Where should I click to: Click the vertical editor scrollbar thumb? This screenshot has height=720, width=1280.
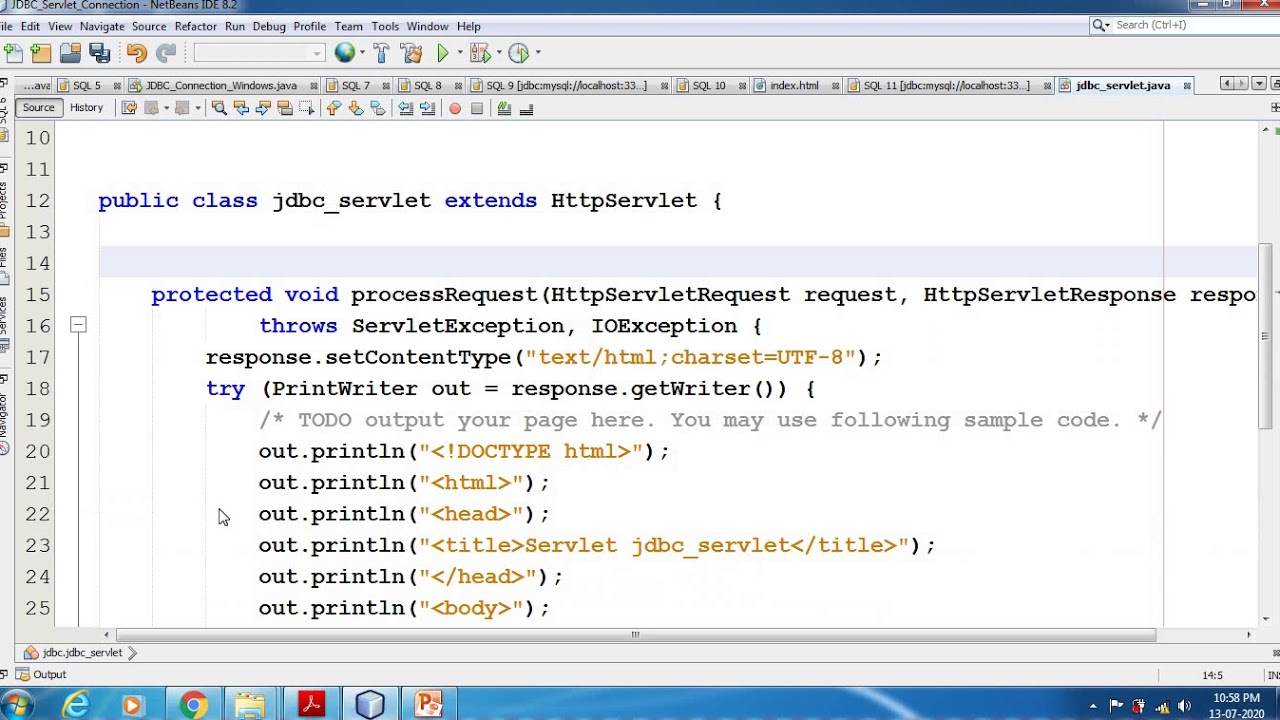click(1265, 335)
